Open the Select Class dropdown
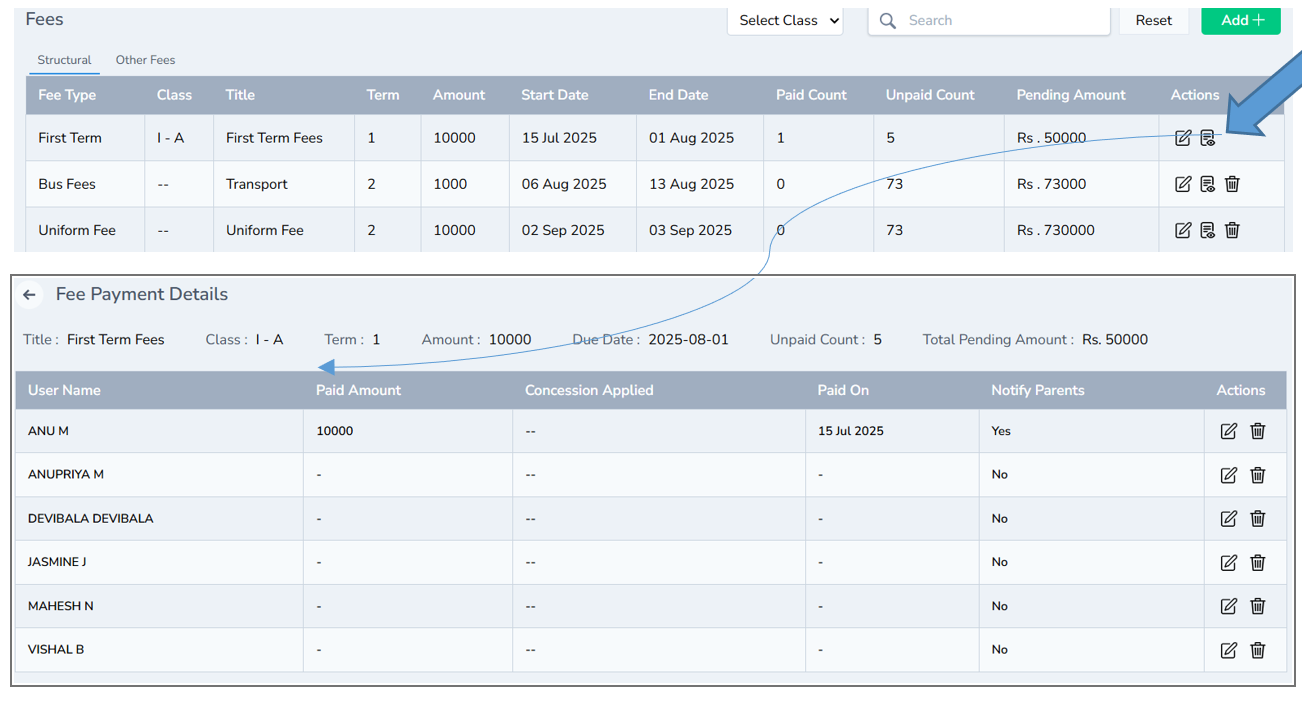The image size is (1302, 705). [785, 21]
